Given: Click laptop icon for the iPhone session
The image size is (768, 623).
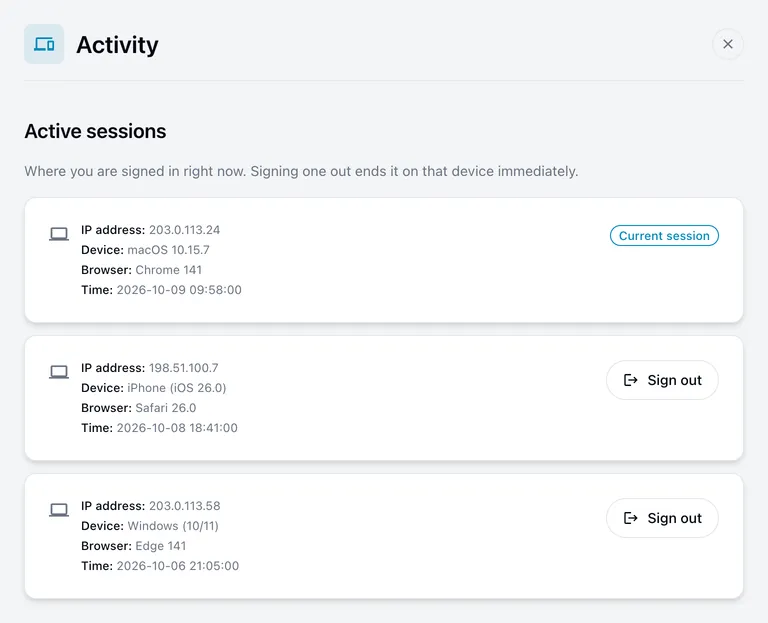Looking at the screenshot, I should click(59, 372).
